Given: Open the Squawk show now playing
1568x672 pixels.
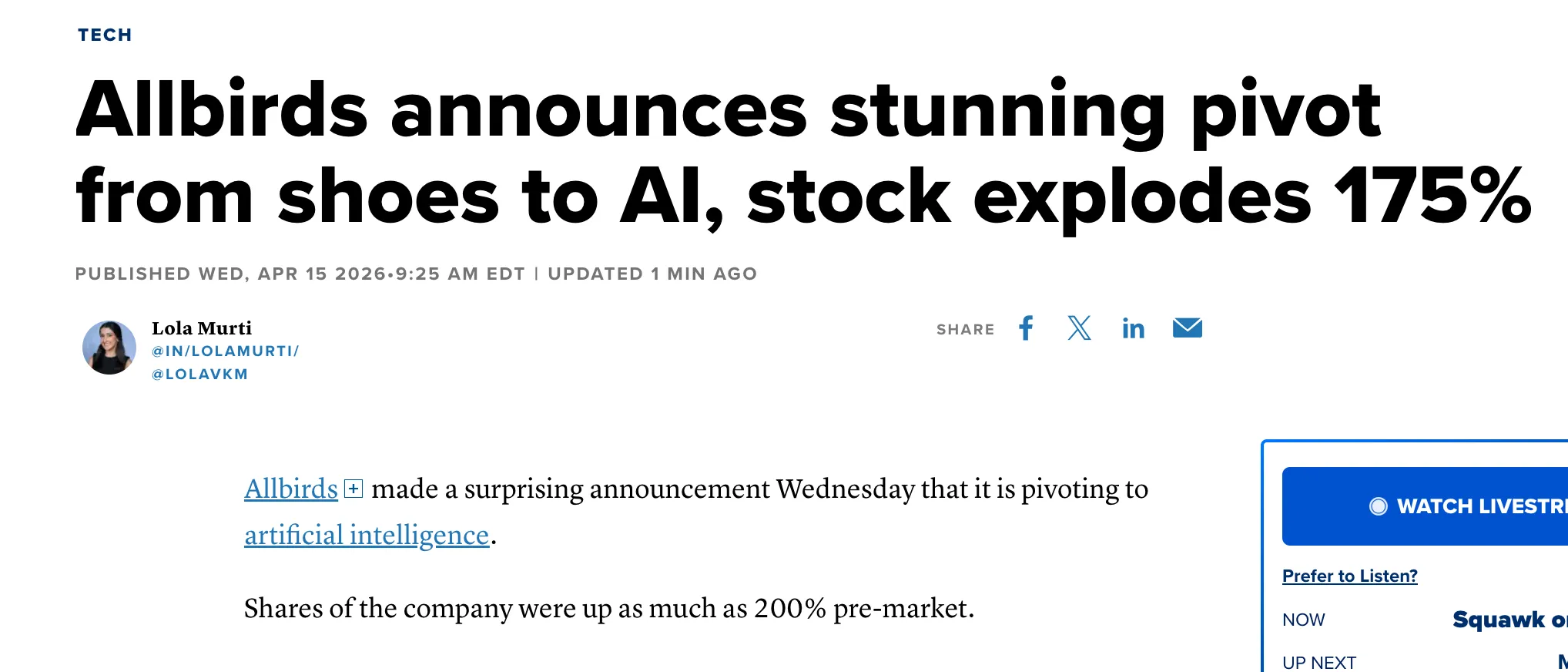Looking at the screenshot, I should click(x=1508, y=620).
